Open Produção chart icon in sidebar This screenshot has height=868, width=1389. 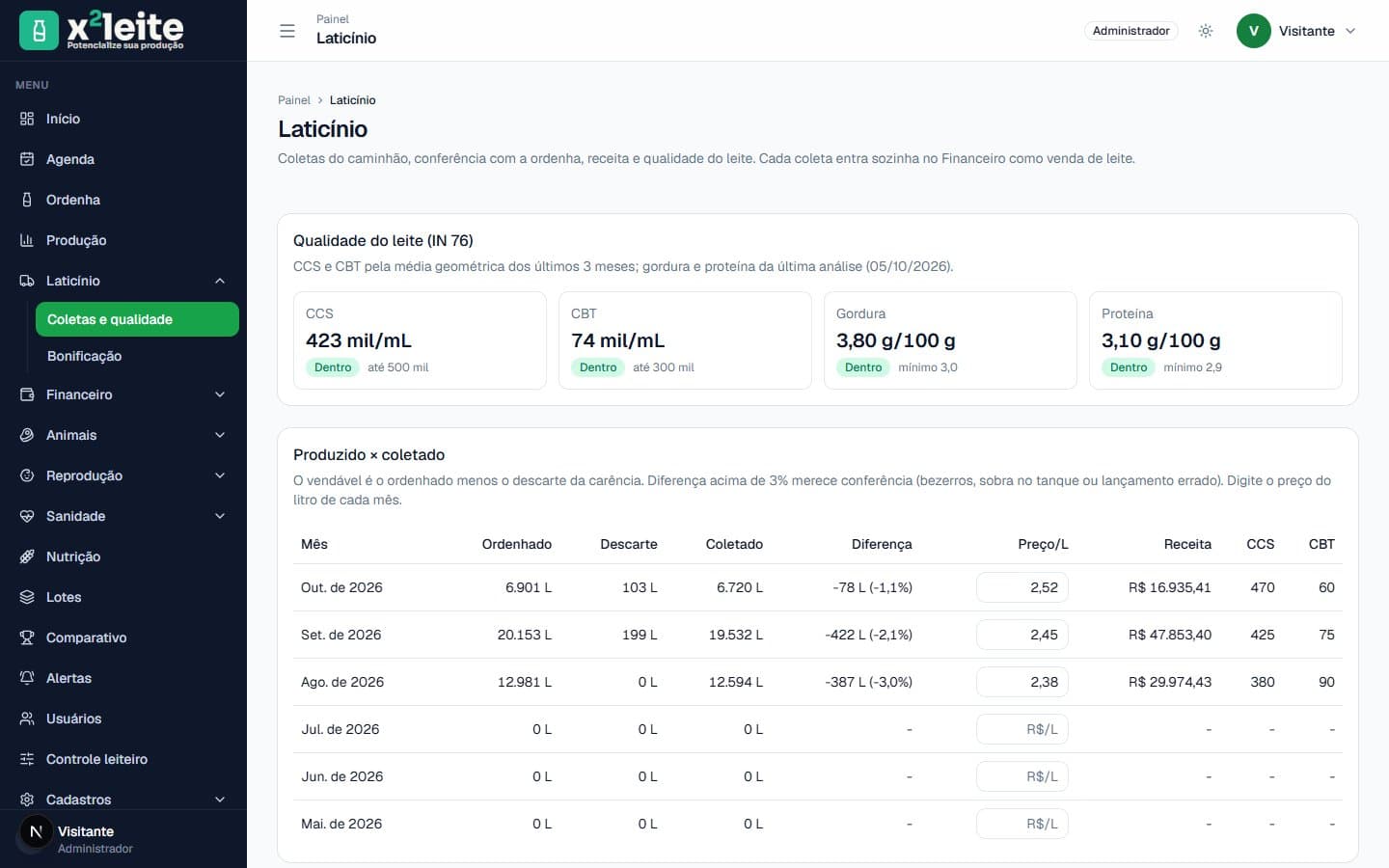point(27,240)
